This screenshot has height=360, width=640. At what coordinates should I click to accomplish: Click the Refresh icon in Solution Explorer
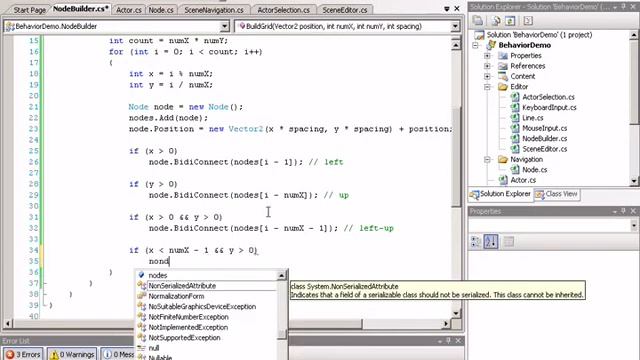pos(510,20)
